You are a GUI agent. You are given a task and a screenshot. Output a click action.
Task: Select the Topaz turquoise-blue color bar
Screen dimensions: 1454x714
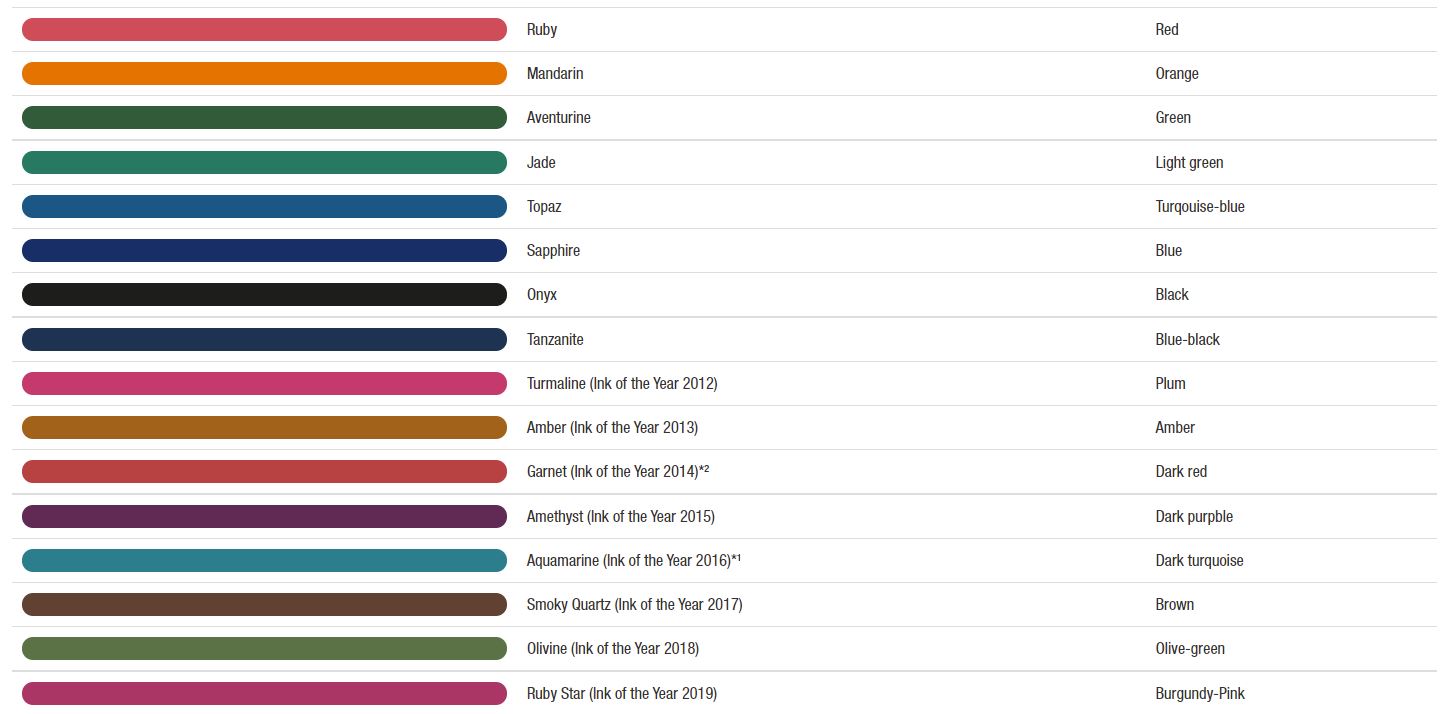click(x=264, y=206)
